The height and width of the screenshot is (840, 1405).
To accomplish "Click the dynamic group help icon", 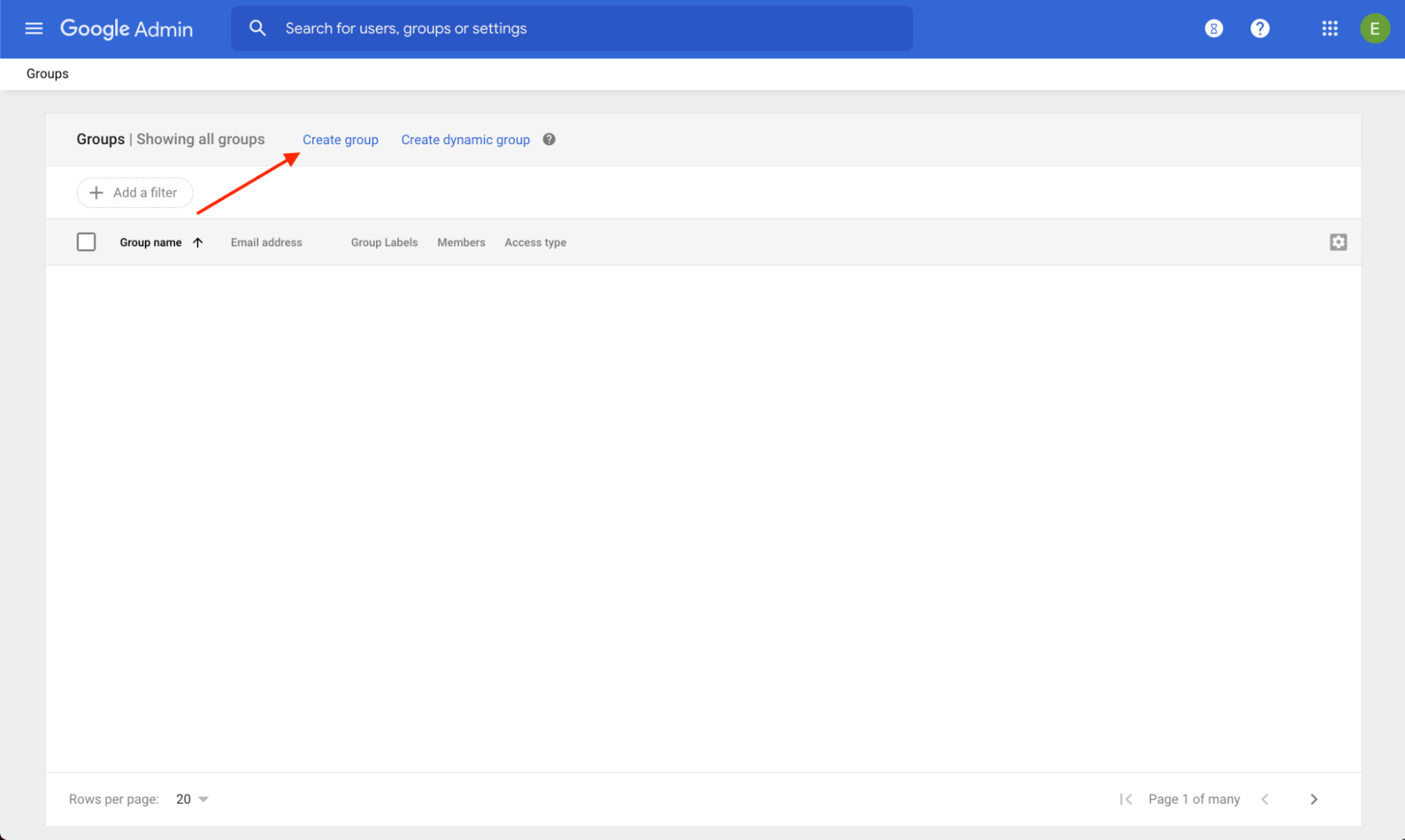I will (x=548, y=139).
